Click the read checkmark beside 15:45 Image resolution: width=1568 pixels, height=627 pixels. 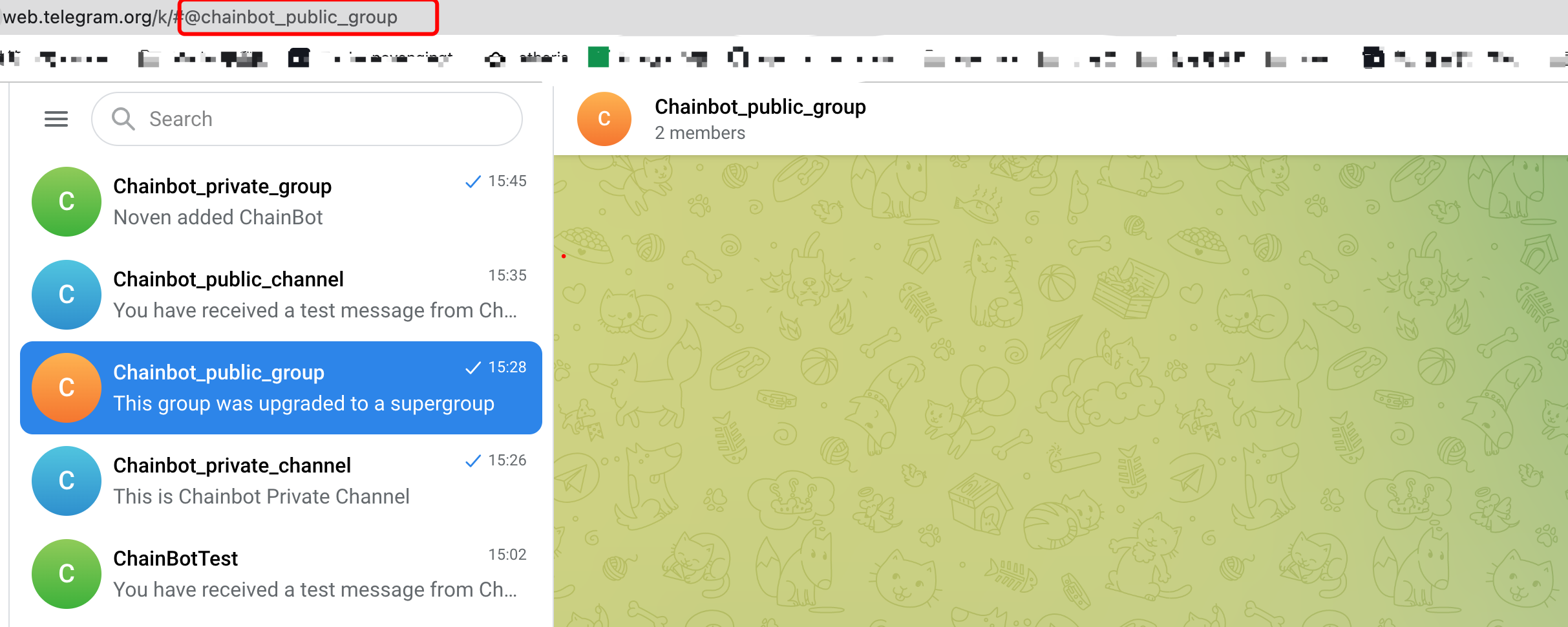pos(473,182)
